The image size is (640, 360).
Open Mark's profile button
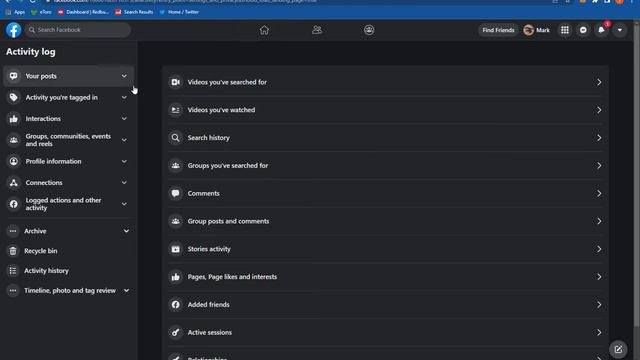pos(537,30)
